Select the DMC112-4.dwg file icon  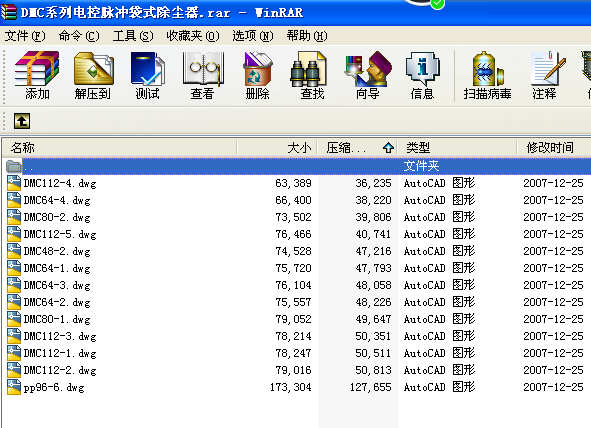click(14, 183)
